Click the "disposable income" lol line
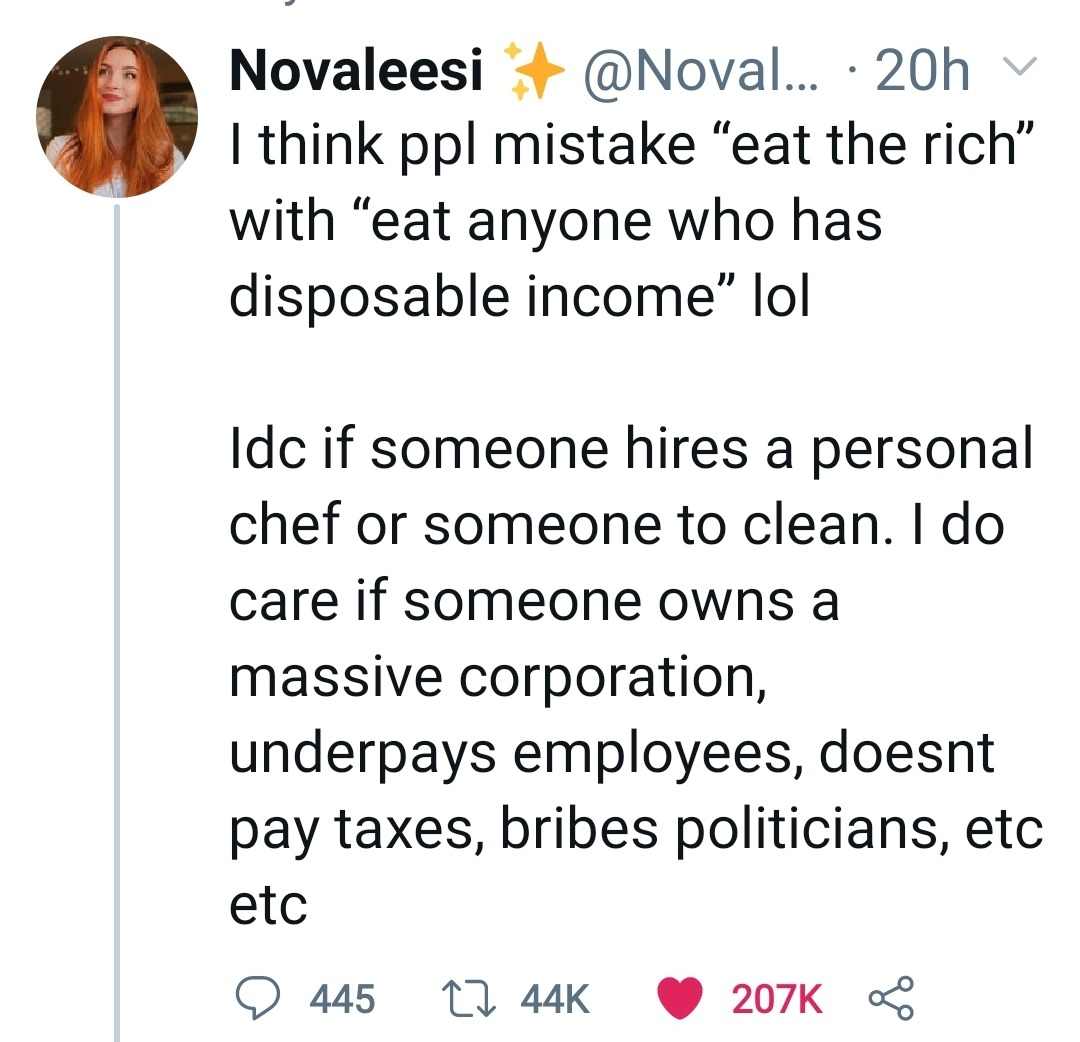 click(x=519, y=297)
